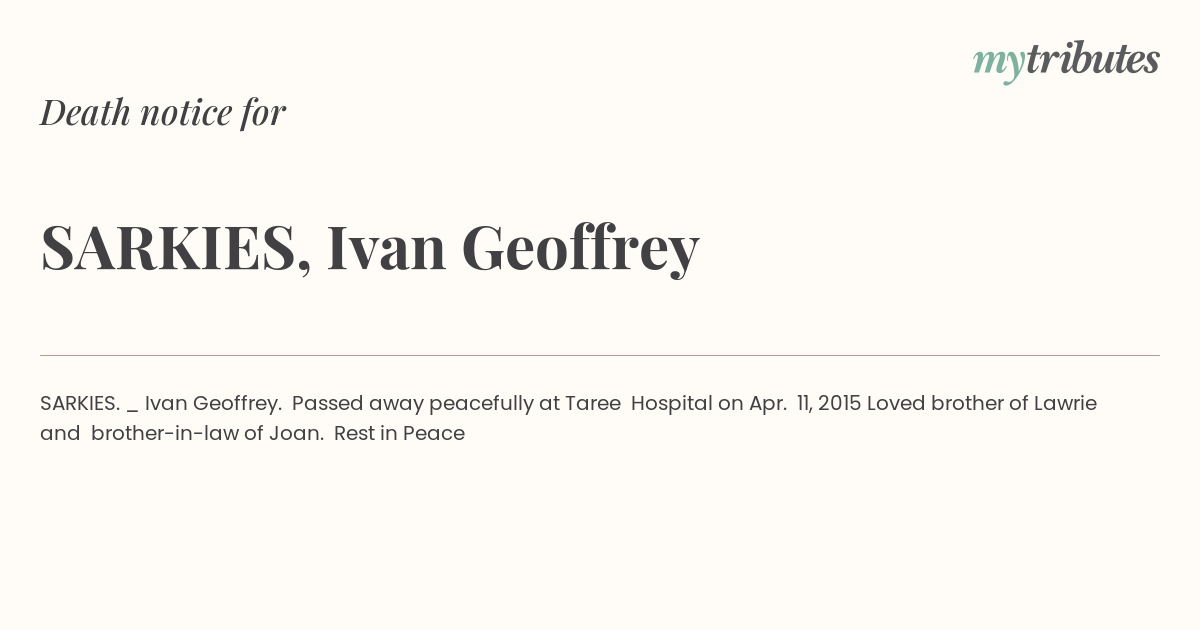This screenshot has height=630, width=1200.
Task: Click the horizontal divider line
Action: click(600, 355)
